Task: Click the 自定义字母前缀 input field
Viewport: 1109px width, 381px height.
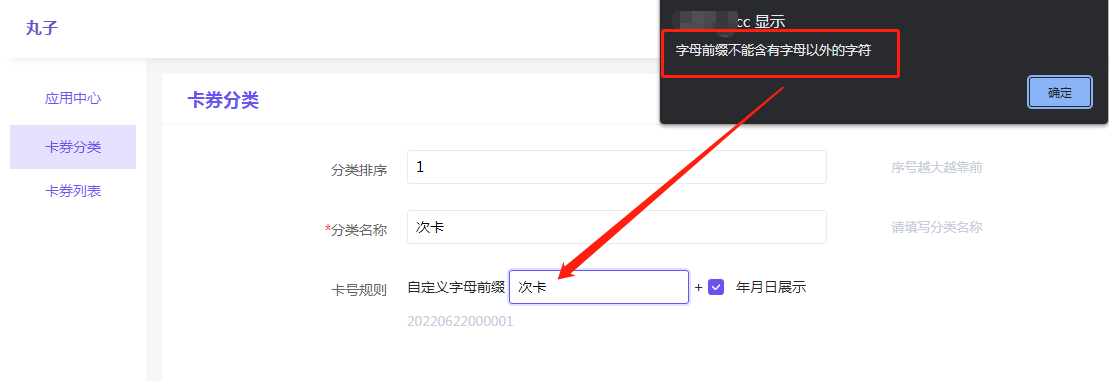Action: point(599,287)
